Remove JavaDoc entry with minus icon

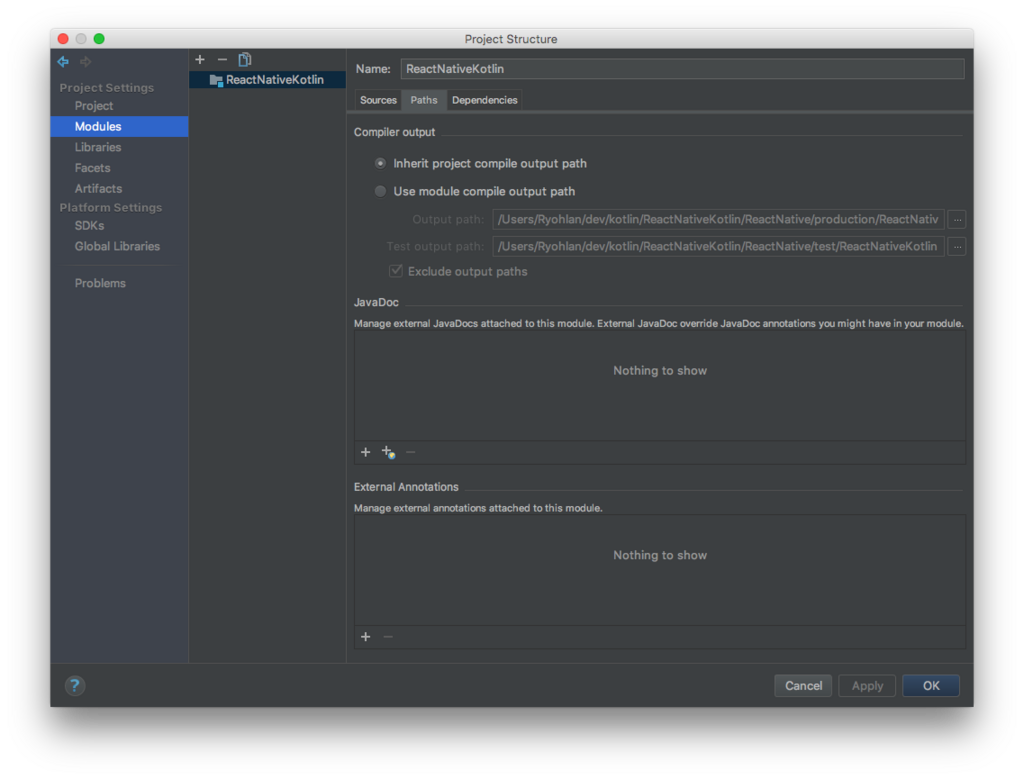(x=410, y=452)
